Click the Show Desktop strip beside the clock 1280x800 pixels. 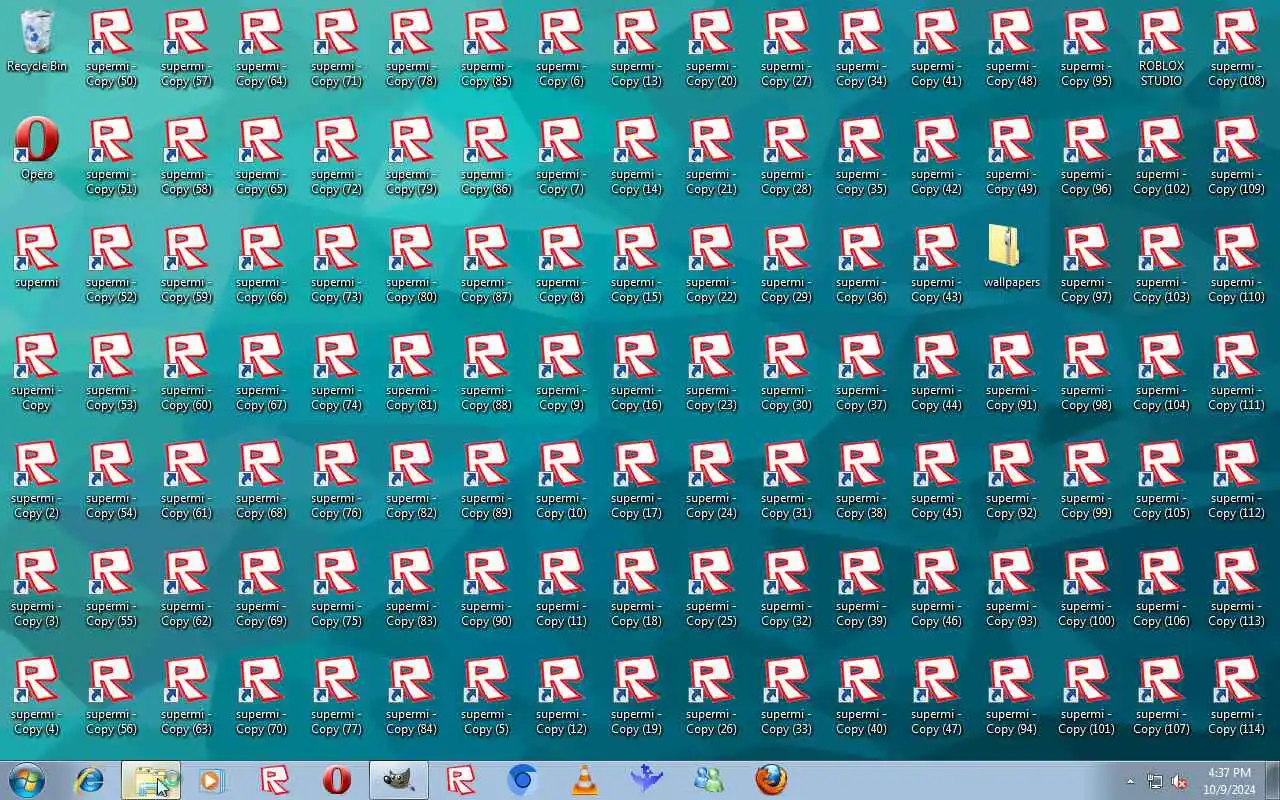click(1272, 780)
